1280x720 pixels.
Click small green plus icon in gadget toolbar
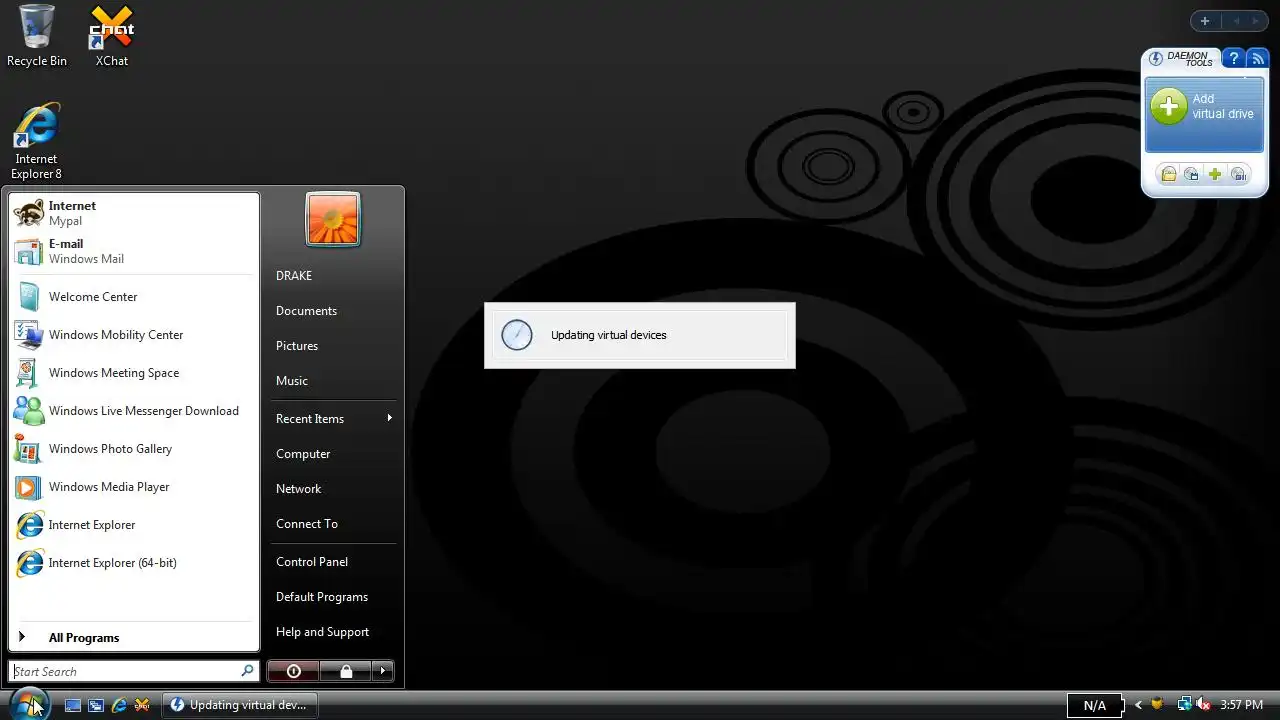(1215, 174)
